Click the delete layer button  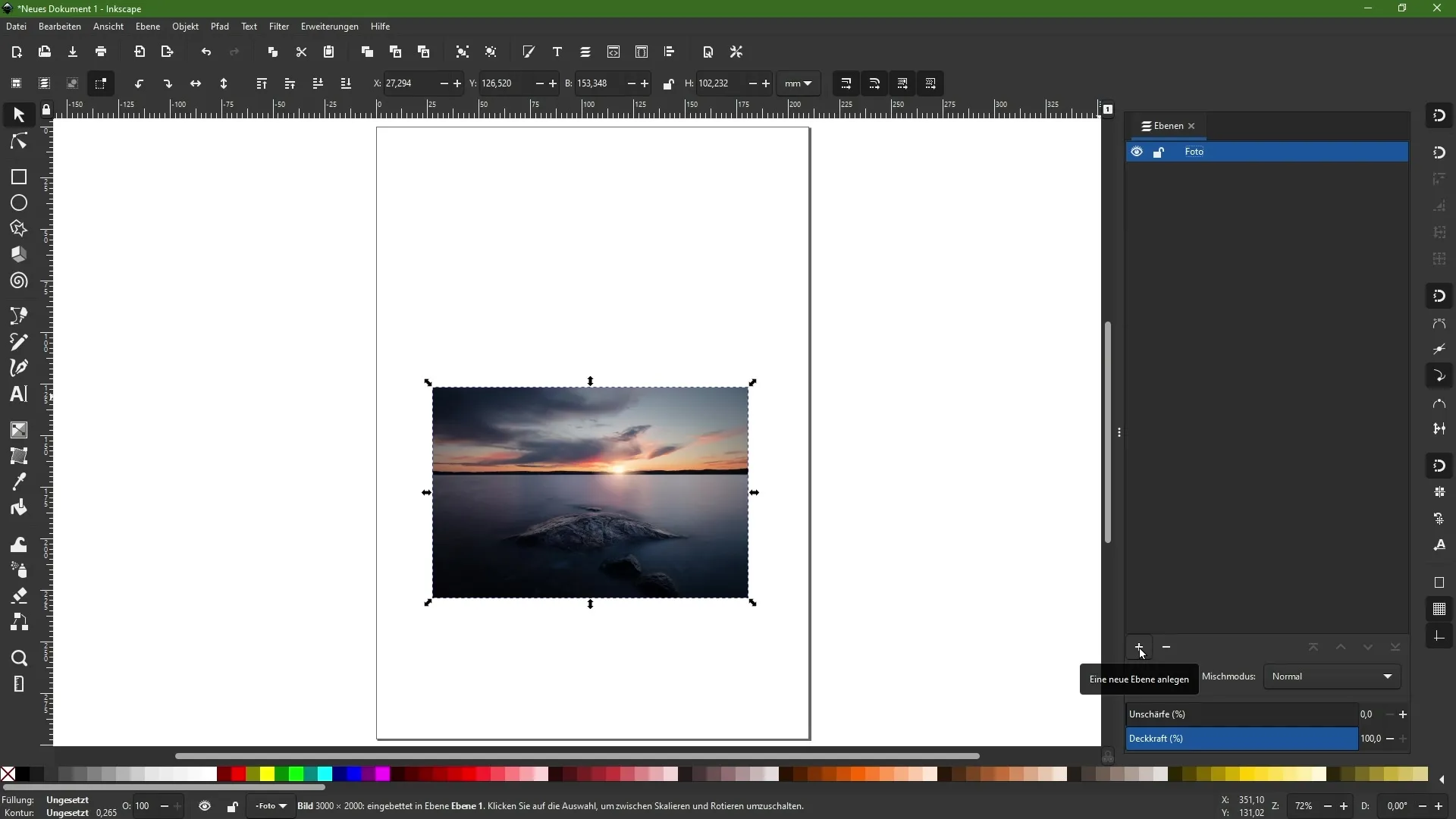pos(1166,647)
